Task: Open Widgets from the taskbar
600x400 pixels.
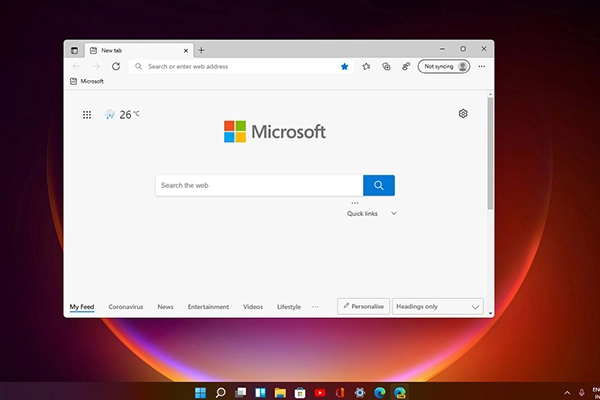Action: 260,392
